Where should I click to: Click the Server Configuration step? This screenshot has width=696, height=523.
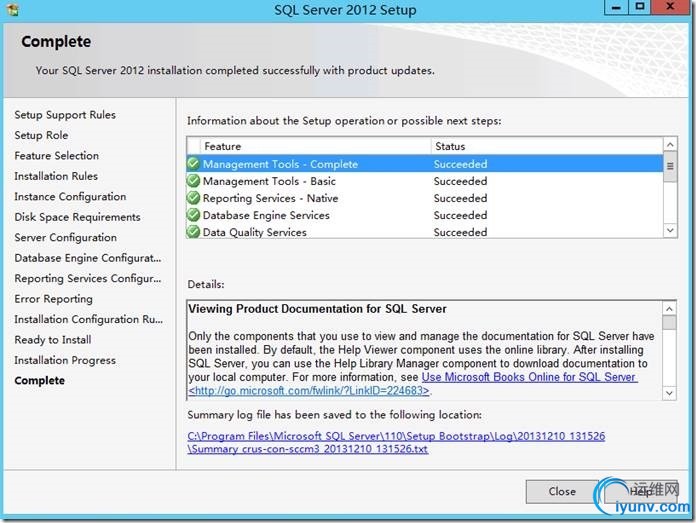65,237
